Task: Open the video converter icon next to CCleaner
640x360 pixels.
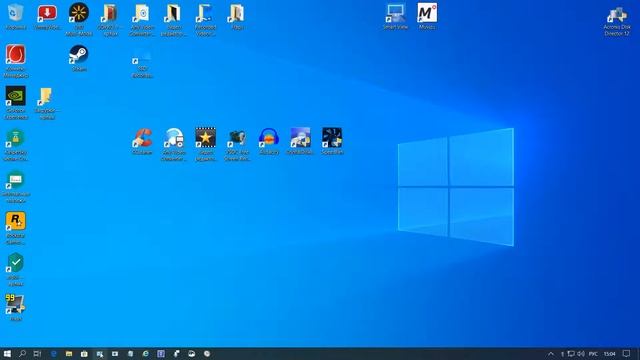Action: click(x=174, y=138)
